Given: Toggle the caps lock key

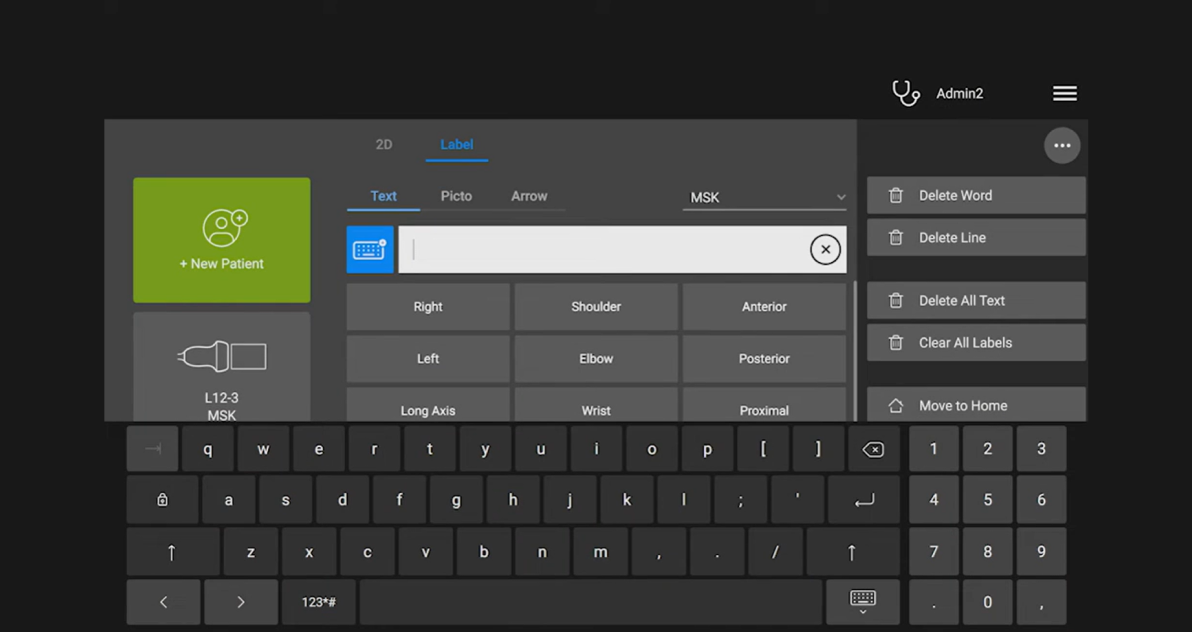Looking at the screenshot, I should (162, 499).
